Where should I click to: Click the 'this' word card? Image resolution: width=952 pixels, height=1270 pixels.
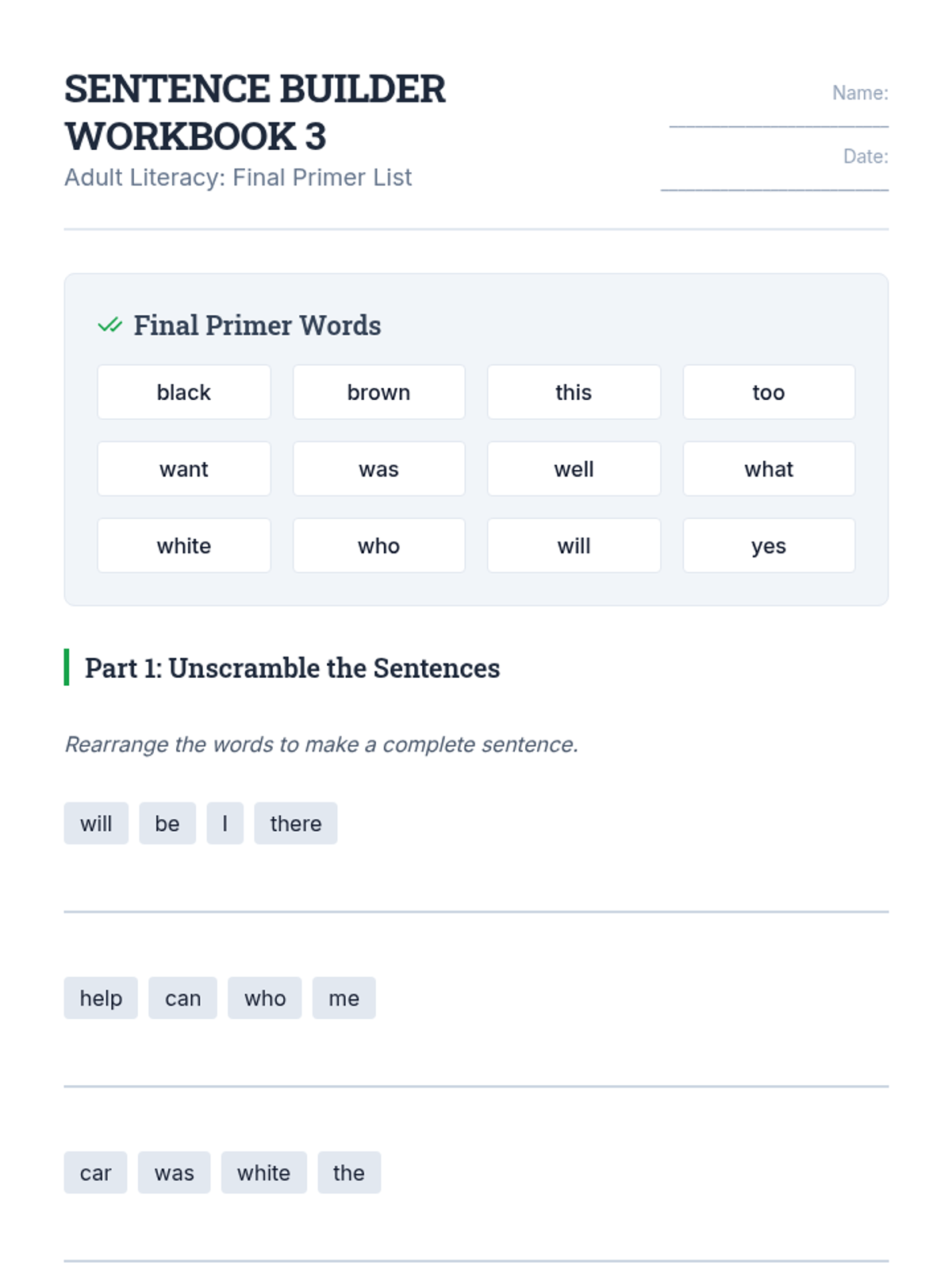click(x=574, y=392)
